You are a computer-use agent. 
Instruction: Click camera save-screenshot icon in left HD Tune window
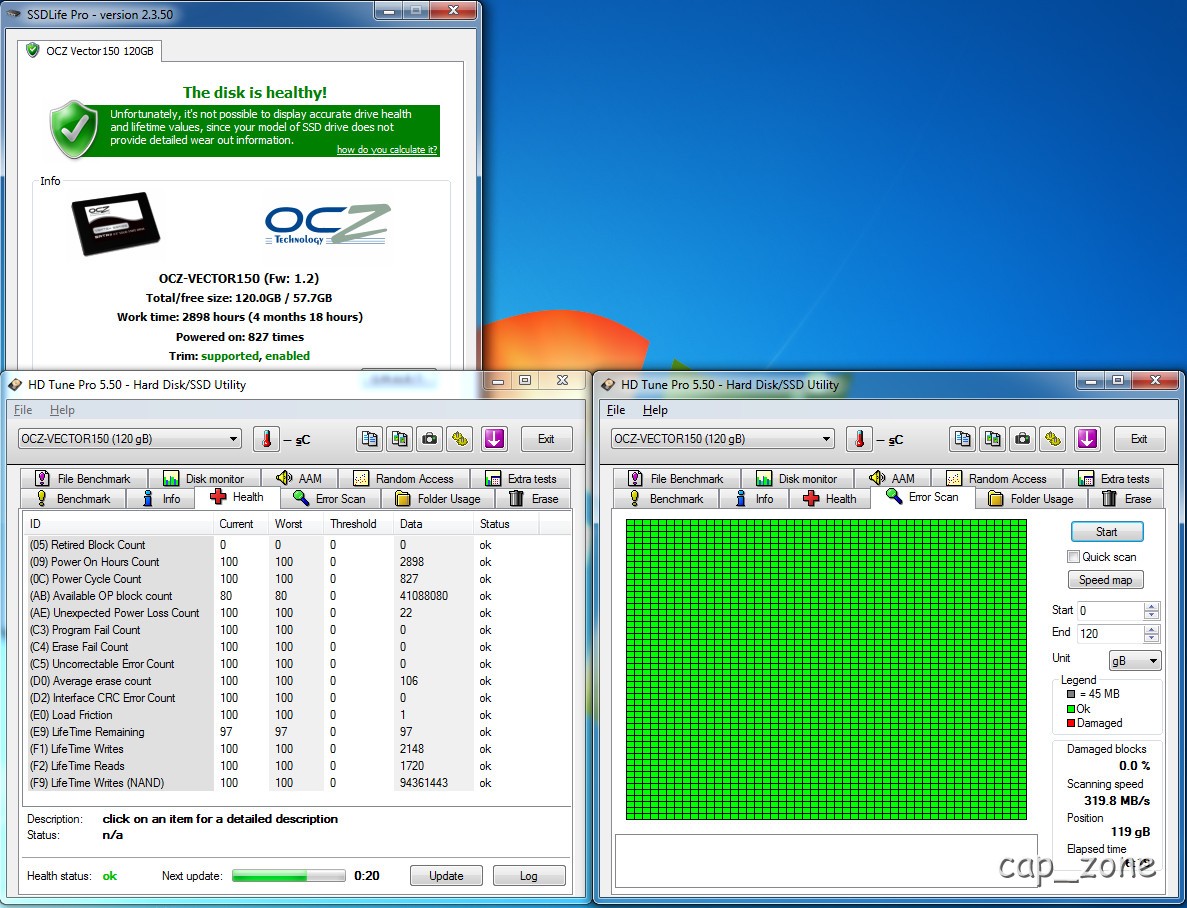(430, 439)
